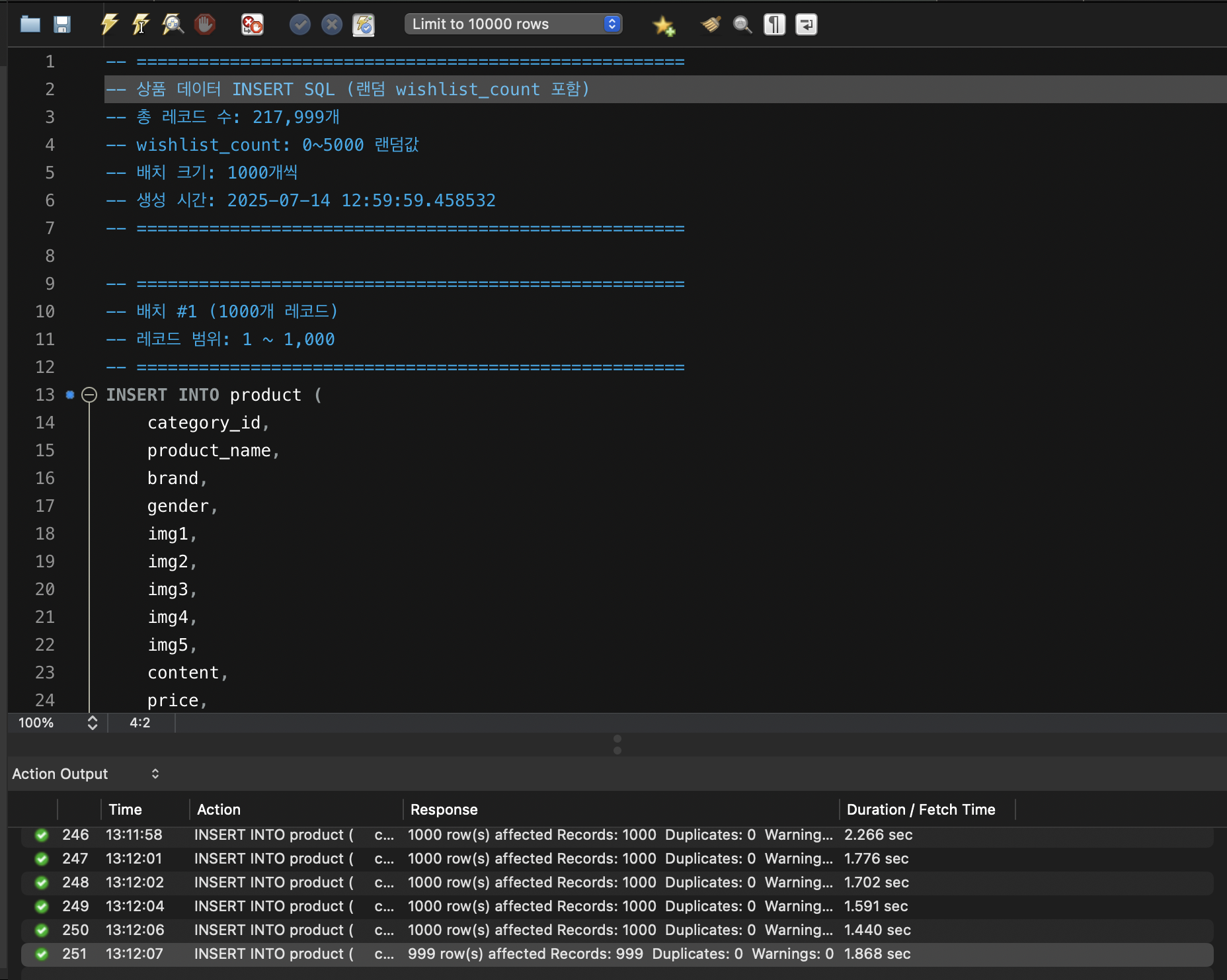Image resolution: width=1227 pixels, height=980 pixels.
Task: Run EXPLAIN on current statement (magnifier bolt)
Action: pyautogui.click(x=173, y=24)
